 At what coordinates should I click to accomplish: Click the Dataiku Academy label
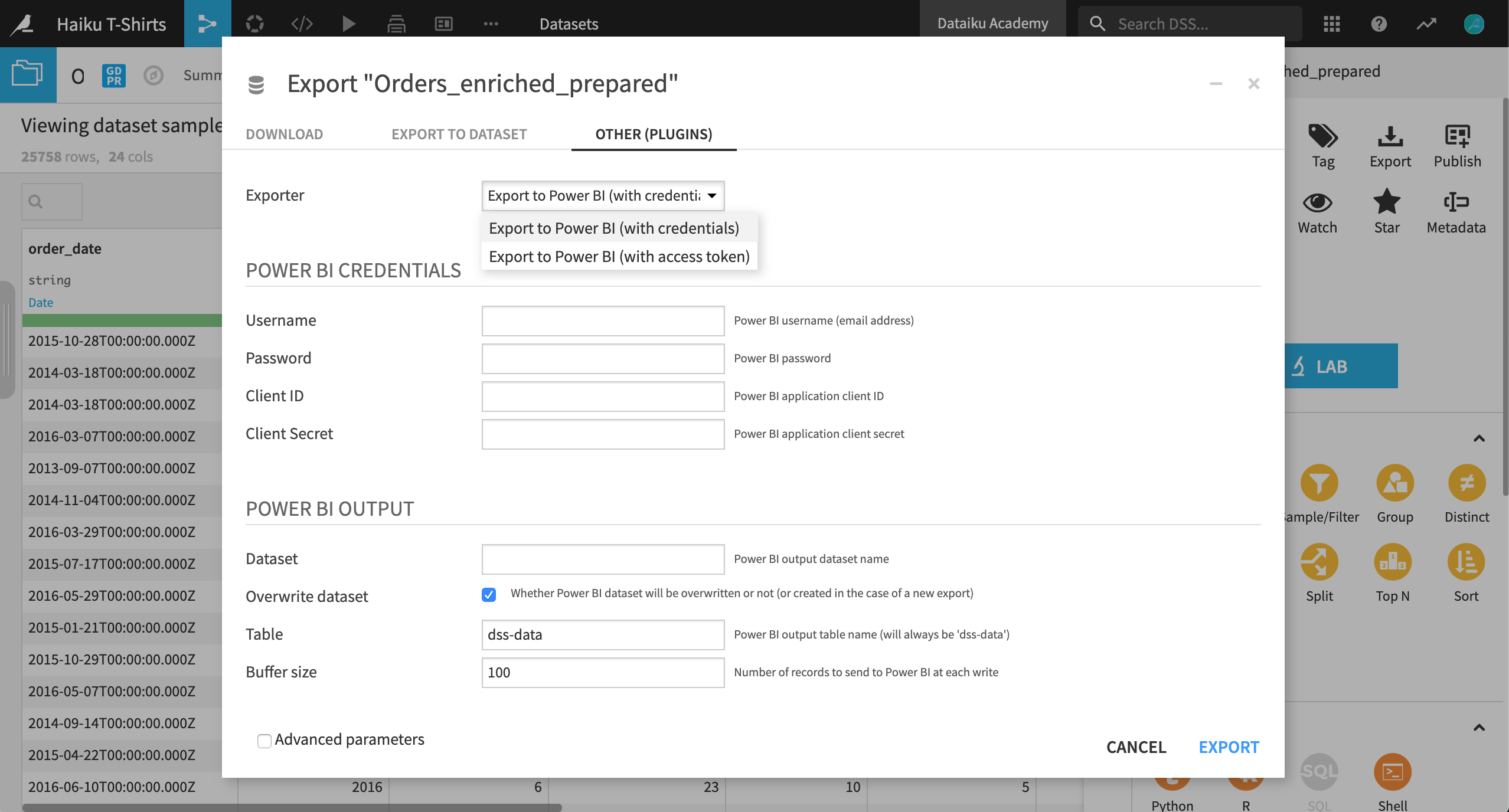click(992, 23)
